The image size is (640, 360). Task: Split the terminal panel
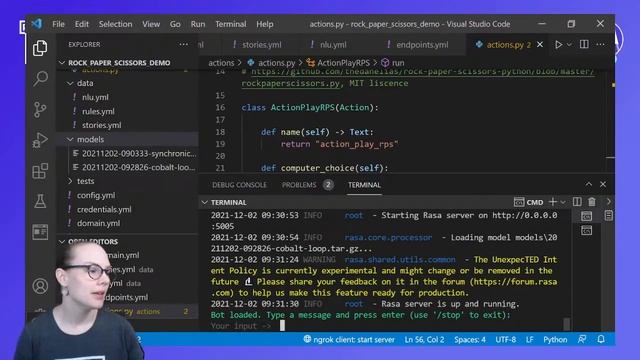577,202
